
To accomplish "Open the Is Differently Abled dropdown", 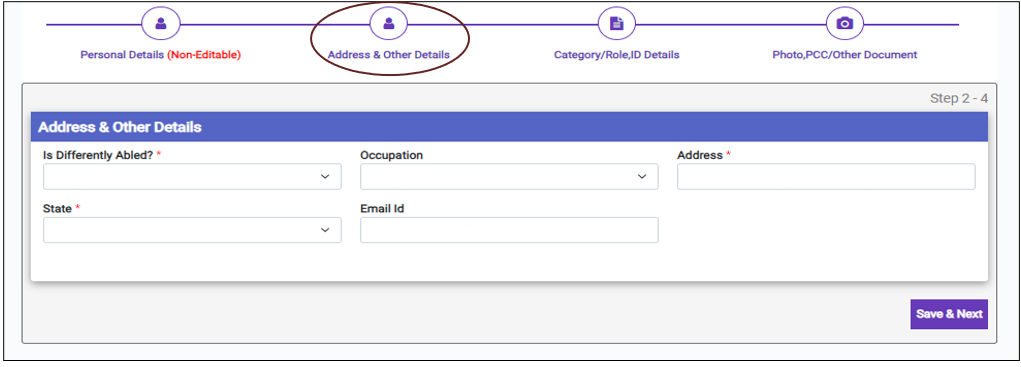I will click(192, 176).
